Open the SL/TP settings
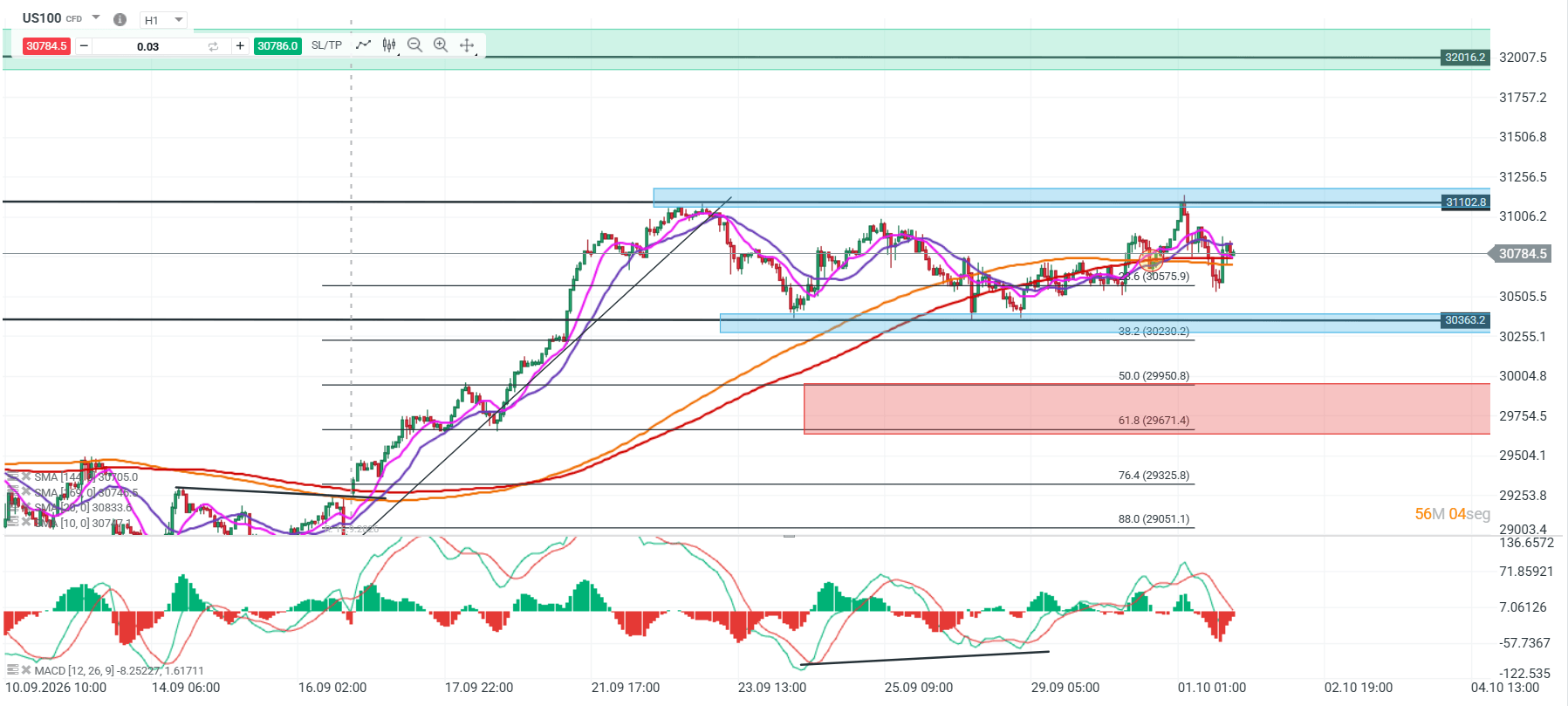This screenshot has height=706, width=1568. tap(326, 45)
